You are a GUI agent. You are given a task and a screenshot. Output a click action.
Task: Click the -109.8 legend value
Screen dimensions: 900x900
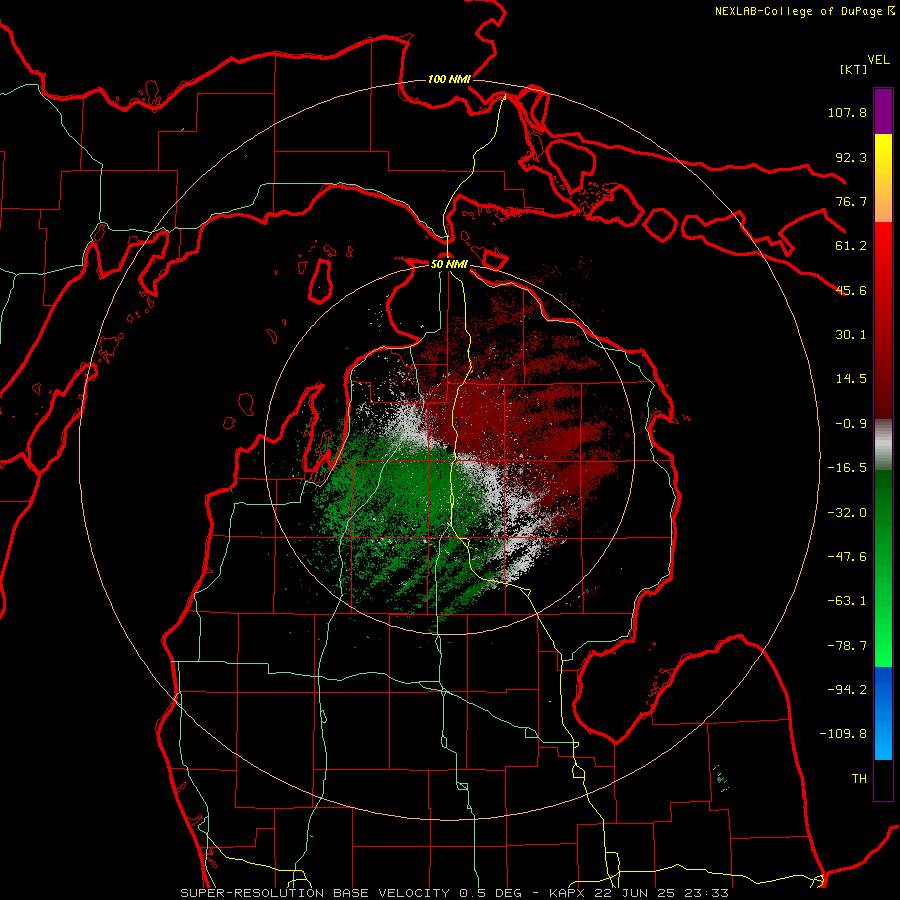[x=843, y=734]
